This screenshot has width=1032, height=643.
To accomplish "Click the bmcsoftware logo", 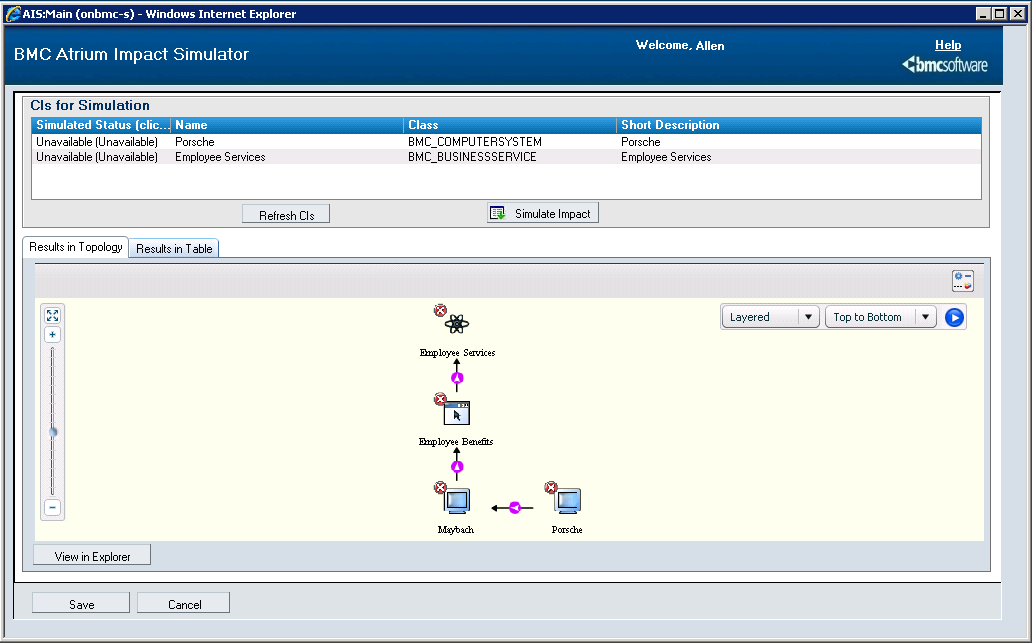I will 945,64.
